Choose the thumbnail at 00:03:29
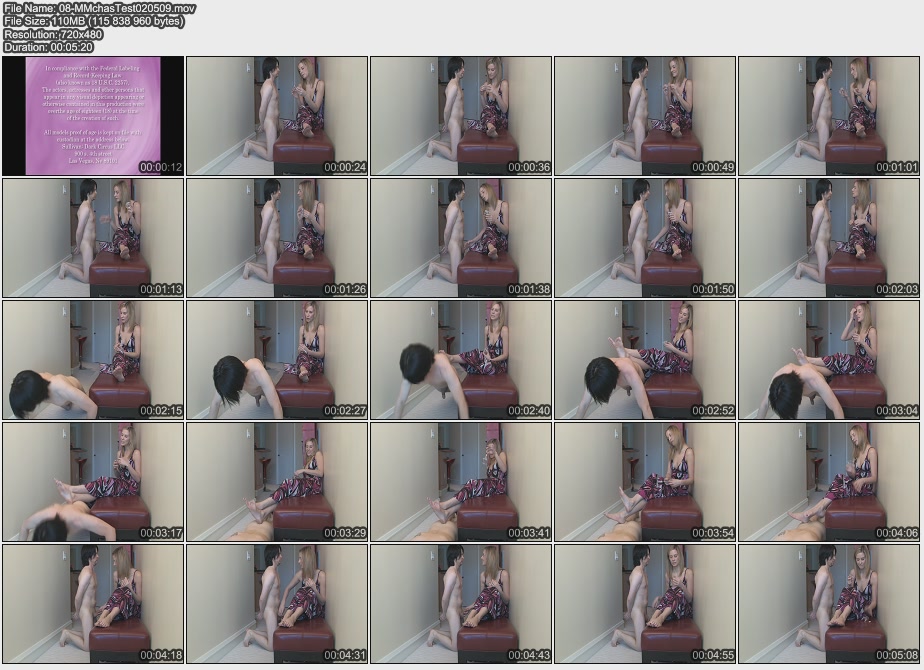This screenshot has width=924, height=670. (277, 482)
